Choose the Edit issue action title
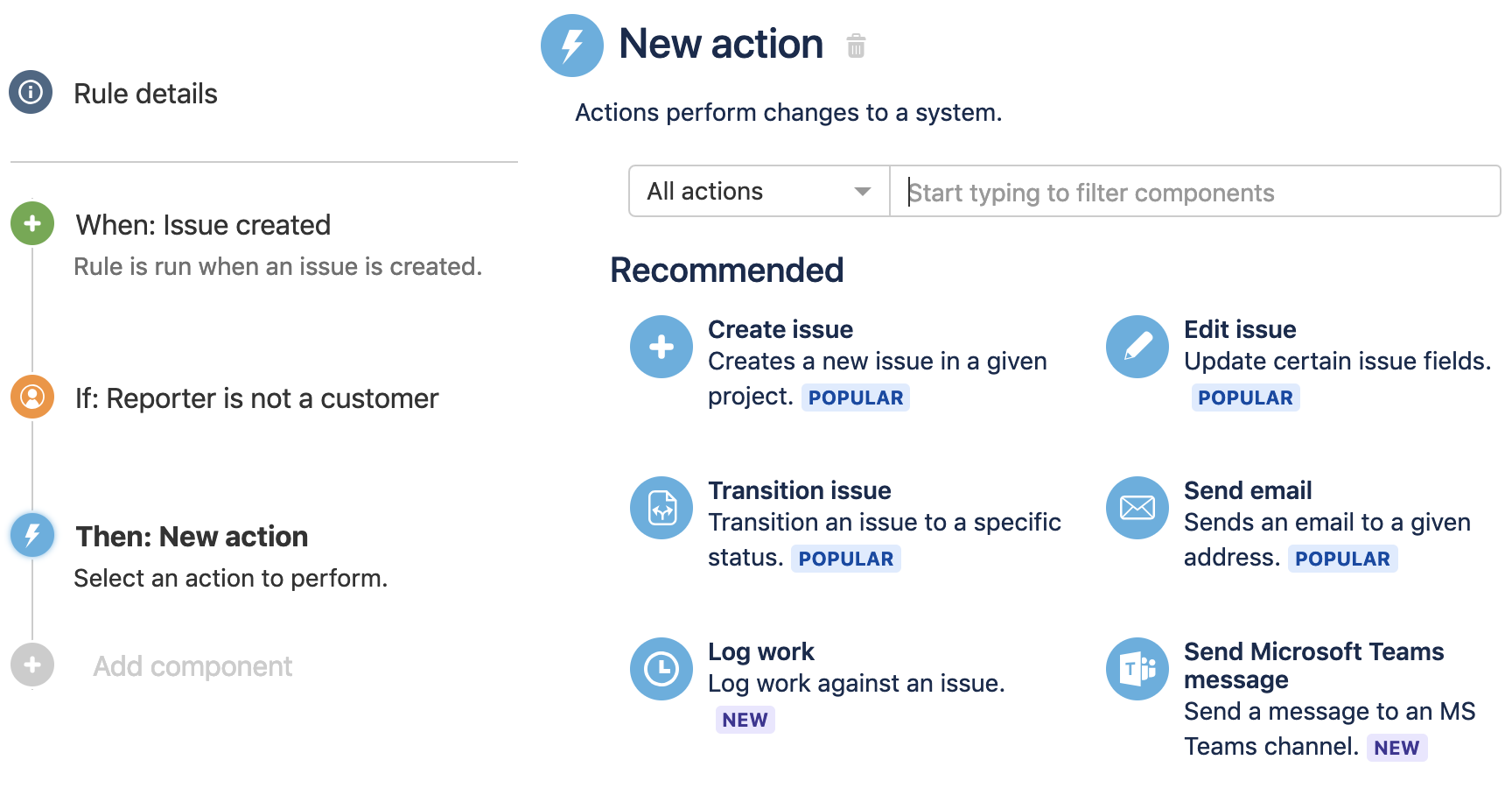1512x788 pixels. 1239,329
